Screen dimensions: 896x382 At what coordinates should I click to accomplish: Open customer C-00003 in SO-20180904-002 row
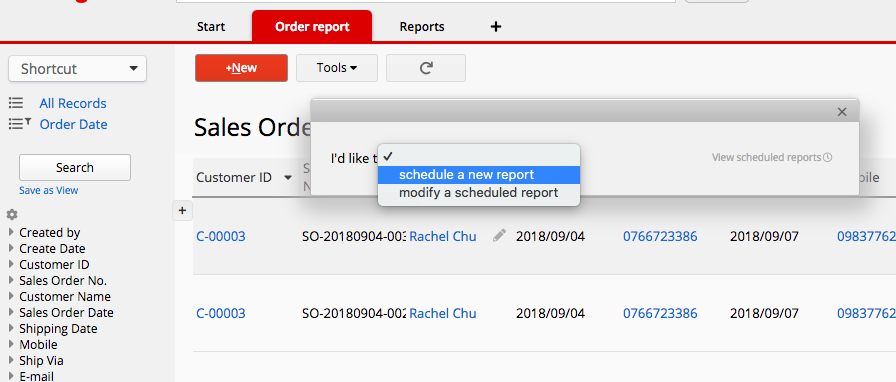click(221, 313)
